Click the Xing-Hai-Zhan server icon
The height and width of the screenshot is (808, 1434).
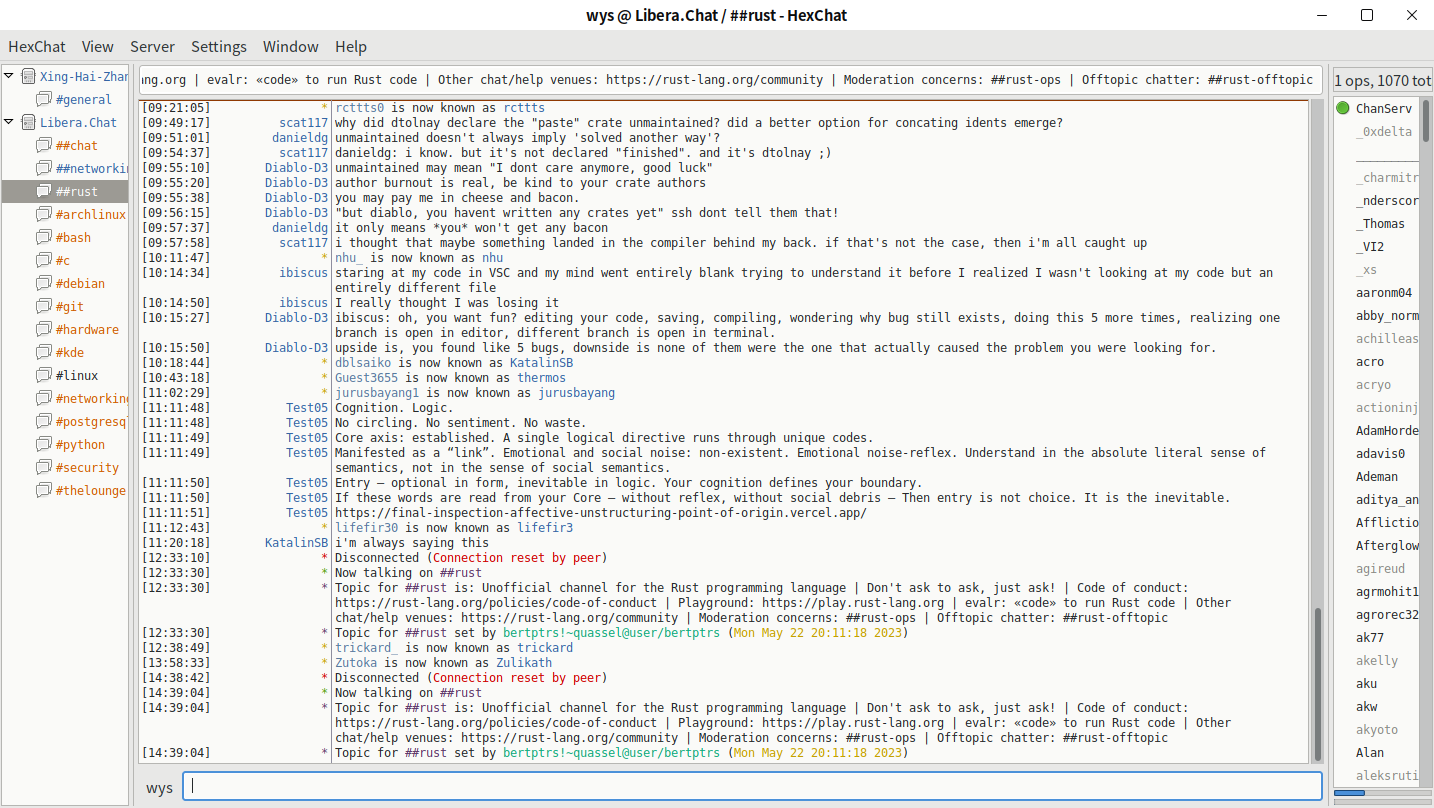point(28,76)
